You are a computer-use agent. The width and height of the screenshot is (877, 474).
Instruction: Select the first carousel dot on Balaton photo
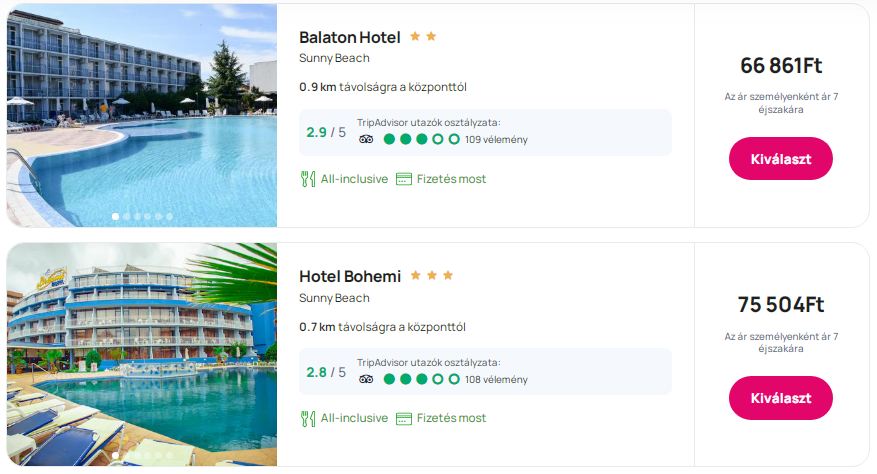[x=115, y=216]
